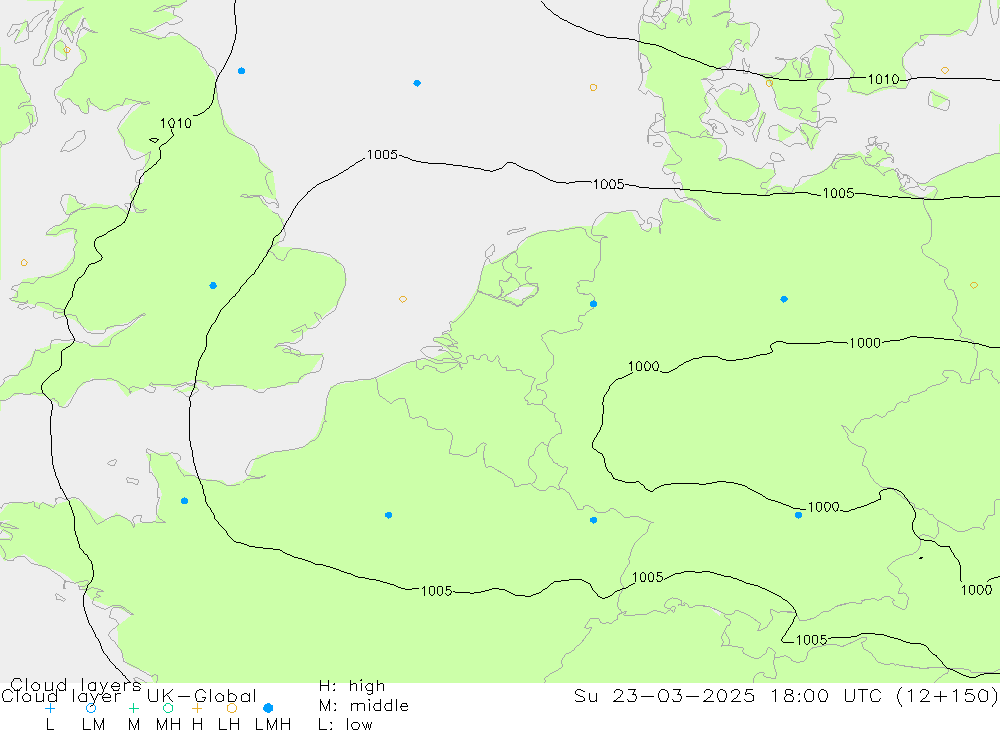Select the blue marker on the Dutch-German border
The width and height of the screenshot is (1000, 733).
coord(594,304)
